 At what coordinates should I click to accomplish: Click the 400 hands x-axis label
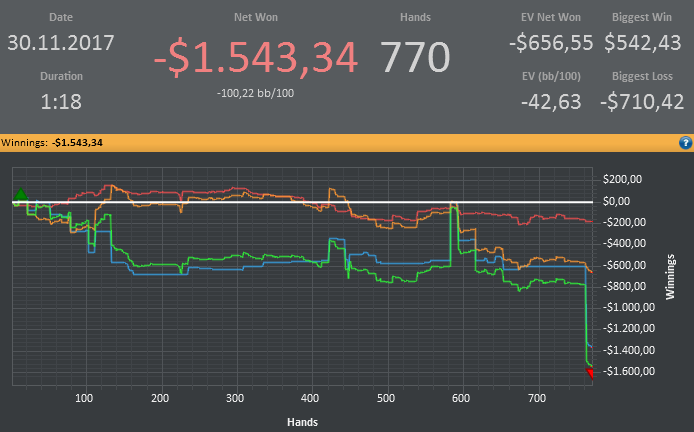click(x=310, y=398)
